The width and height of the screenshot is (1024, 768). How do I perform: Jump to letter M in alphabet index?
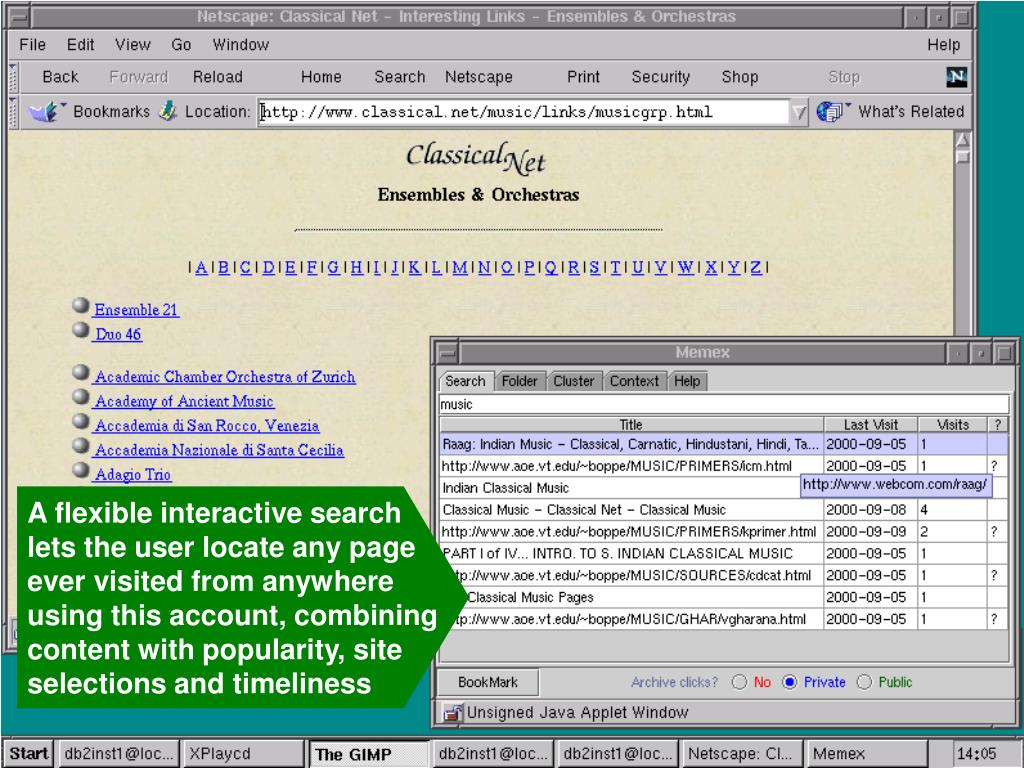(x=460, y=267)
